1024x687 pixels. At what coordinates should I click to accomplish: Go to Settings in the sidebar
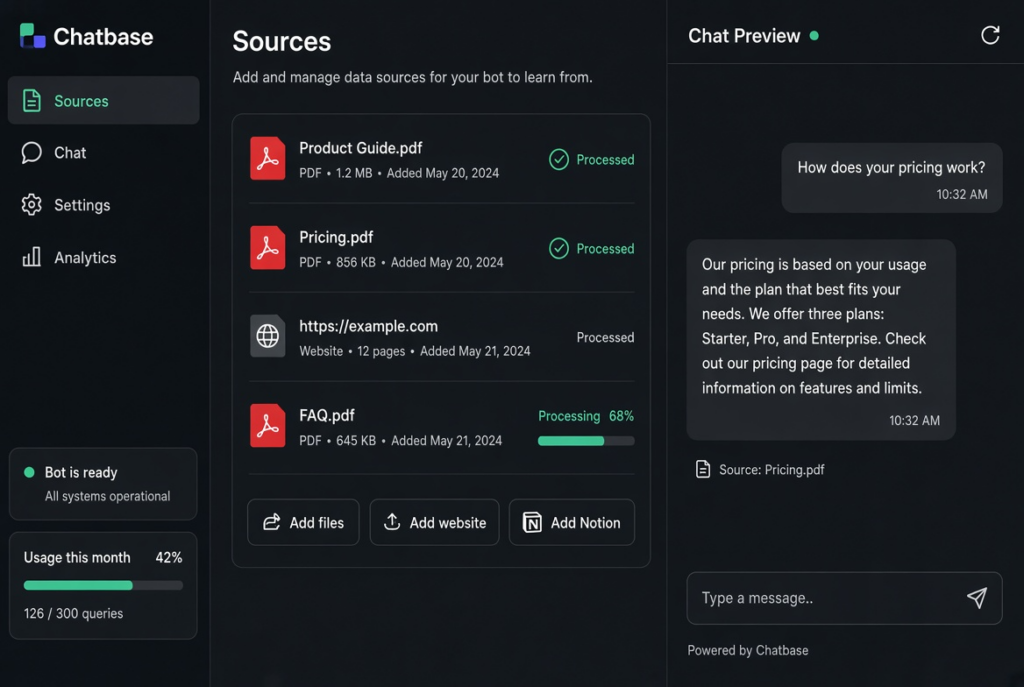(103, 204)
